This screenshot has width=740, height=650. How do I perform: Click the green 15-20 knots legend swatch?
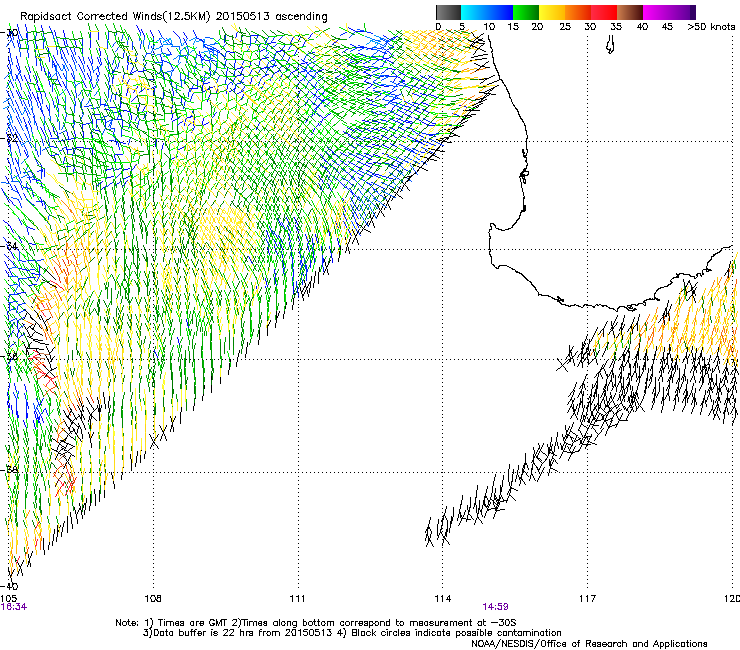(526, 12)
